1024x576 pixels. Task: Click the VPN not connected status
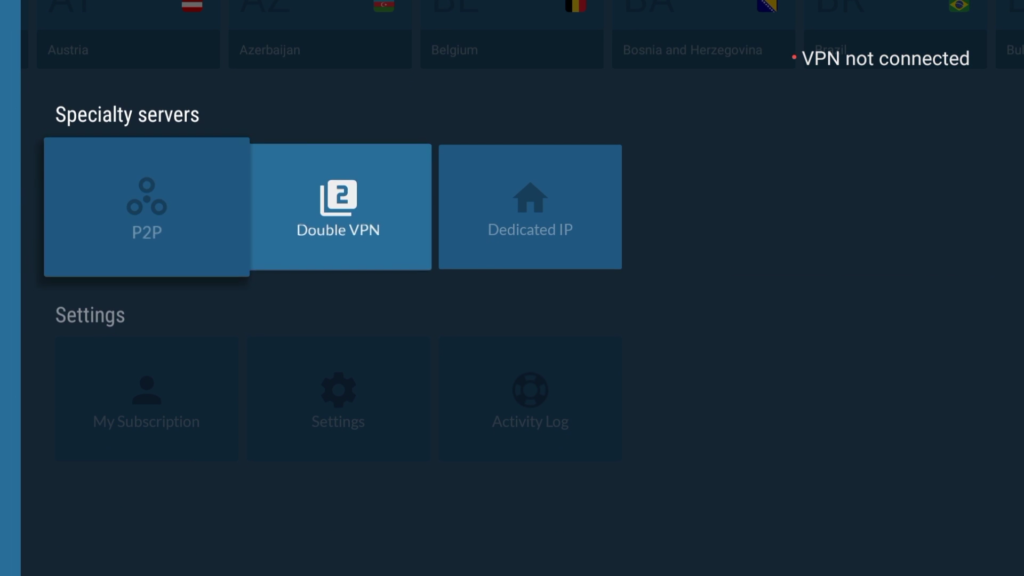point(880,59)
